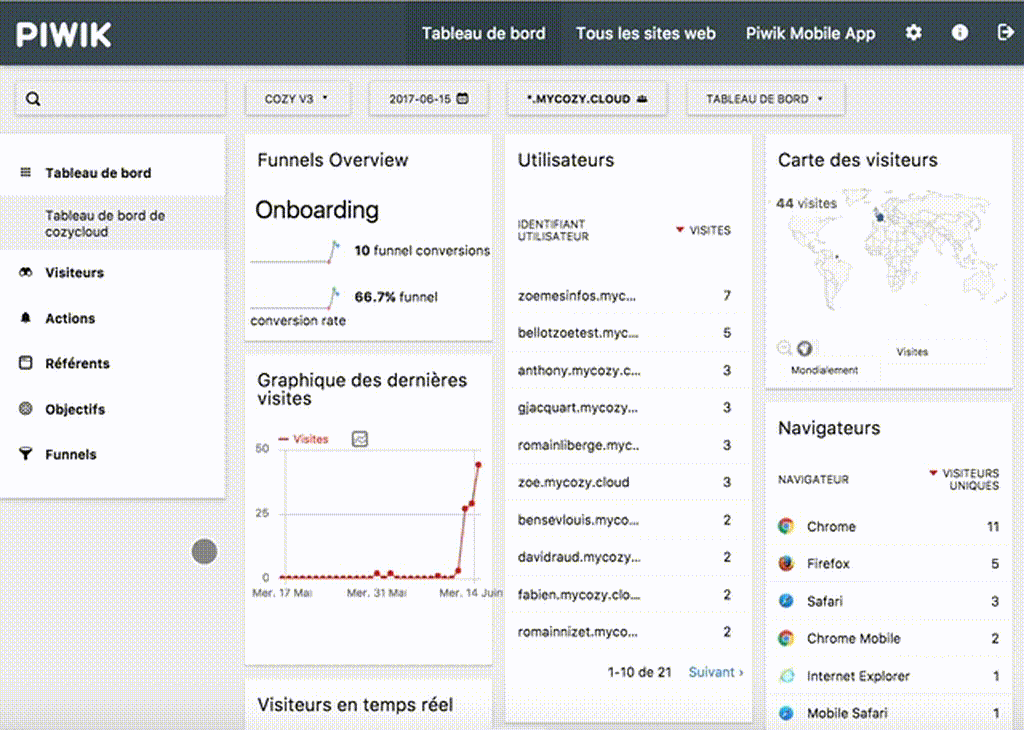Click the Visites legend in graph
Screen dimensions: 1024x730
tap(304, 439)
